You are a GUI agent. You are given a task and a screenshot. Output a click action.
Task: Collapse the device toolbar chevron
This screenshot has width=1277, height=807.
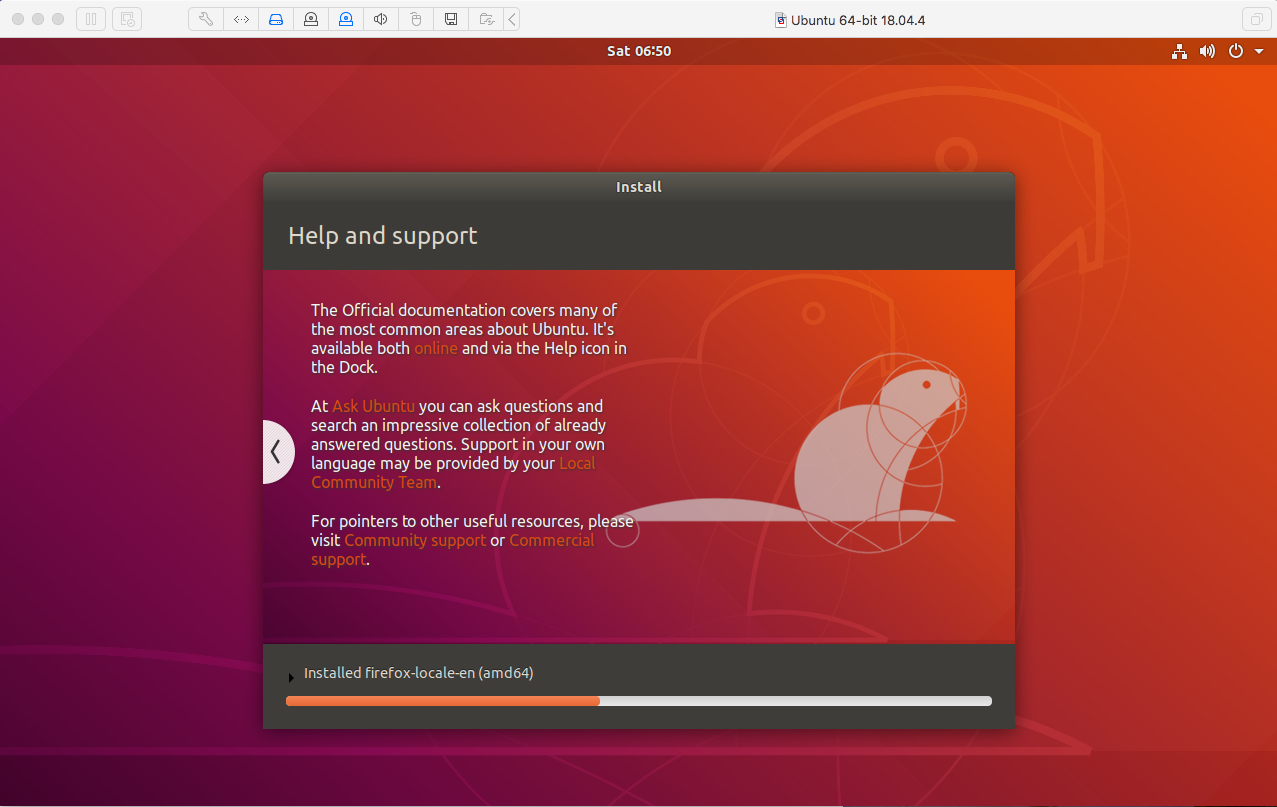(x=511, y=19)
